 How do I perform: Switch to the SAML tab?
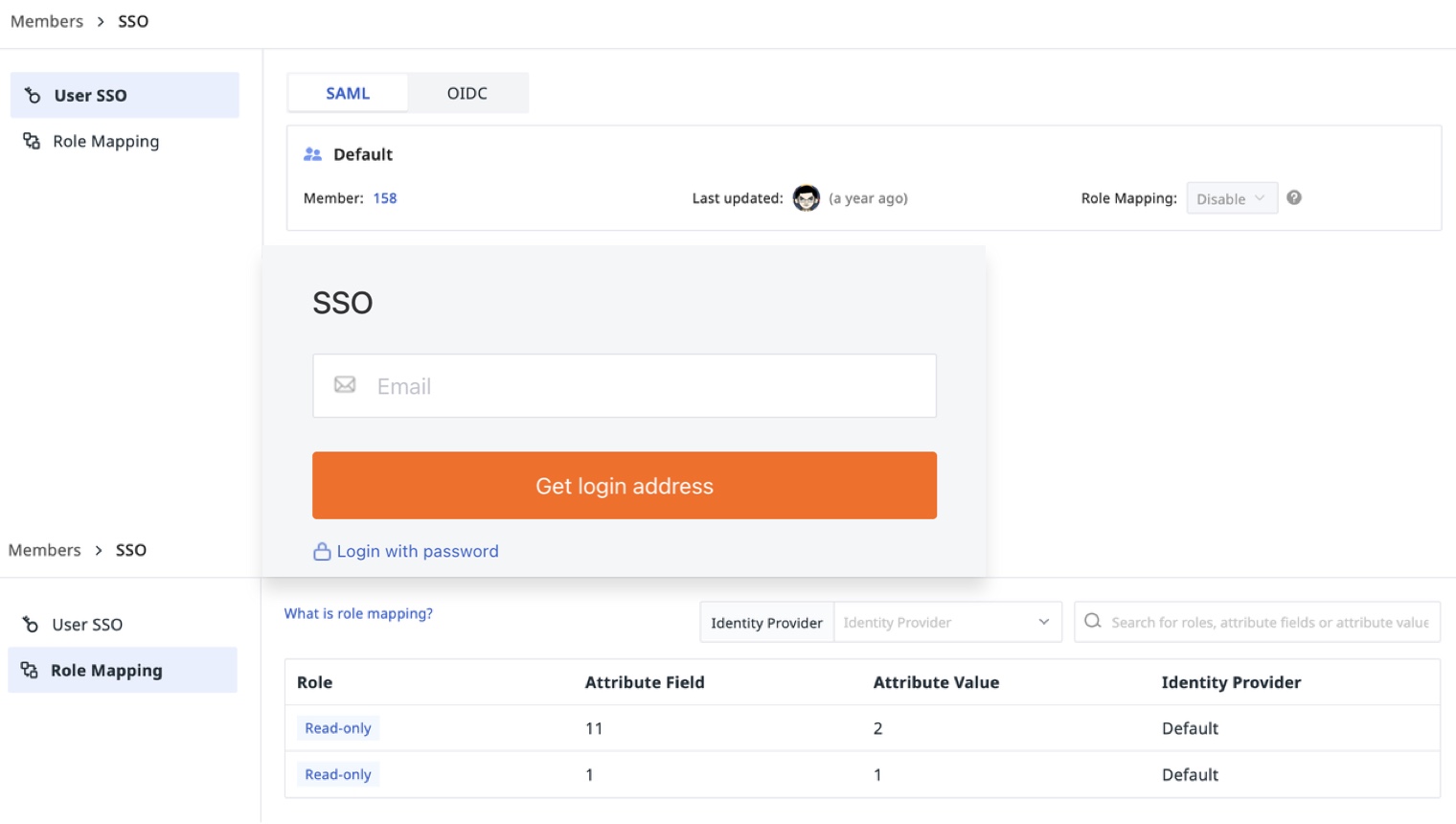pos(348,93)
